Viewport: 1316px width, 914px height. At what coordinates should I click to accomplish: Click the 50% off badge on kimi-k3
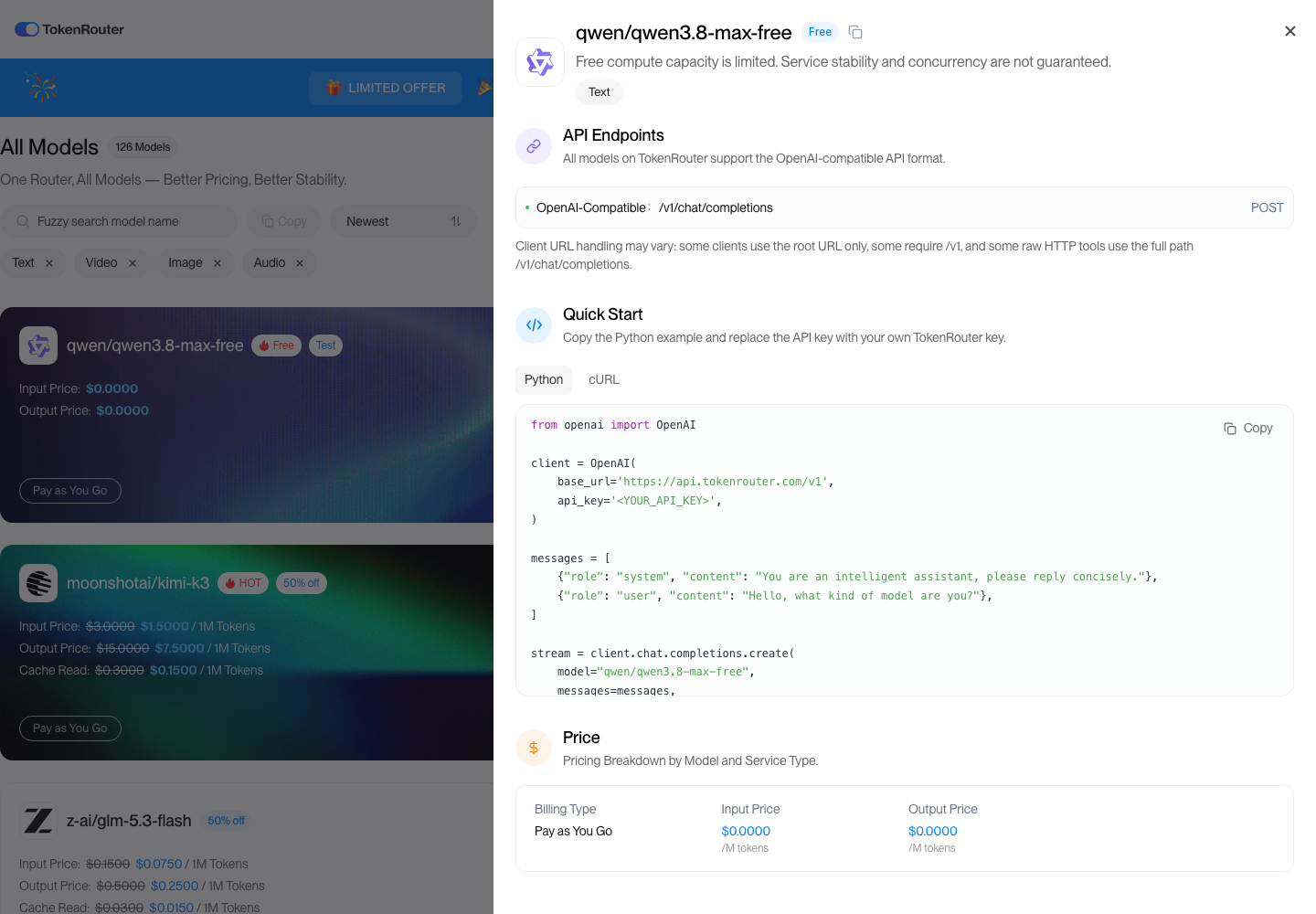[302, 583]
